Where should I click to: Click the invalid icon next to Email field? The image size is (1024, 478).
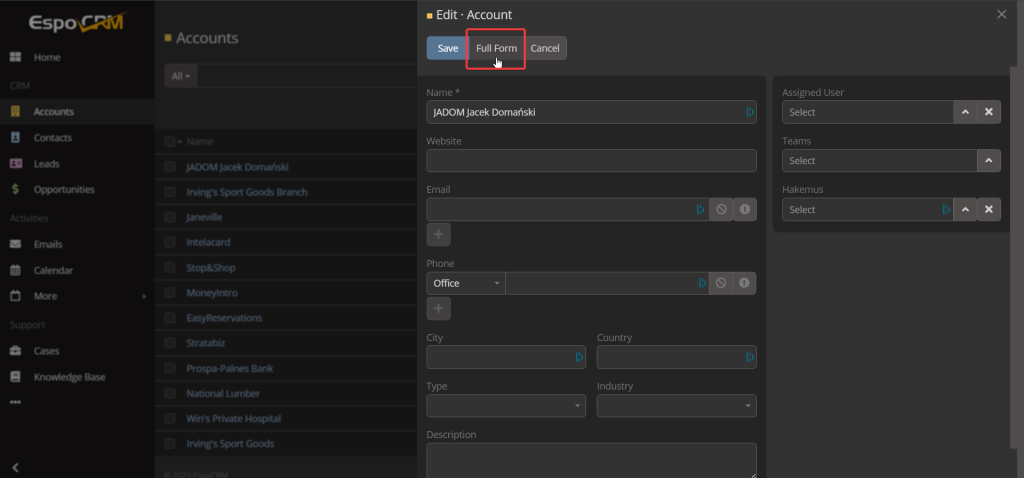745,210
